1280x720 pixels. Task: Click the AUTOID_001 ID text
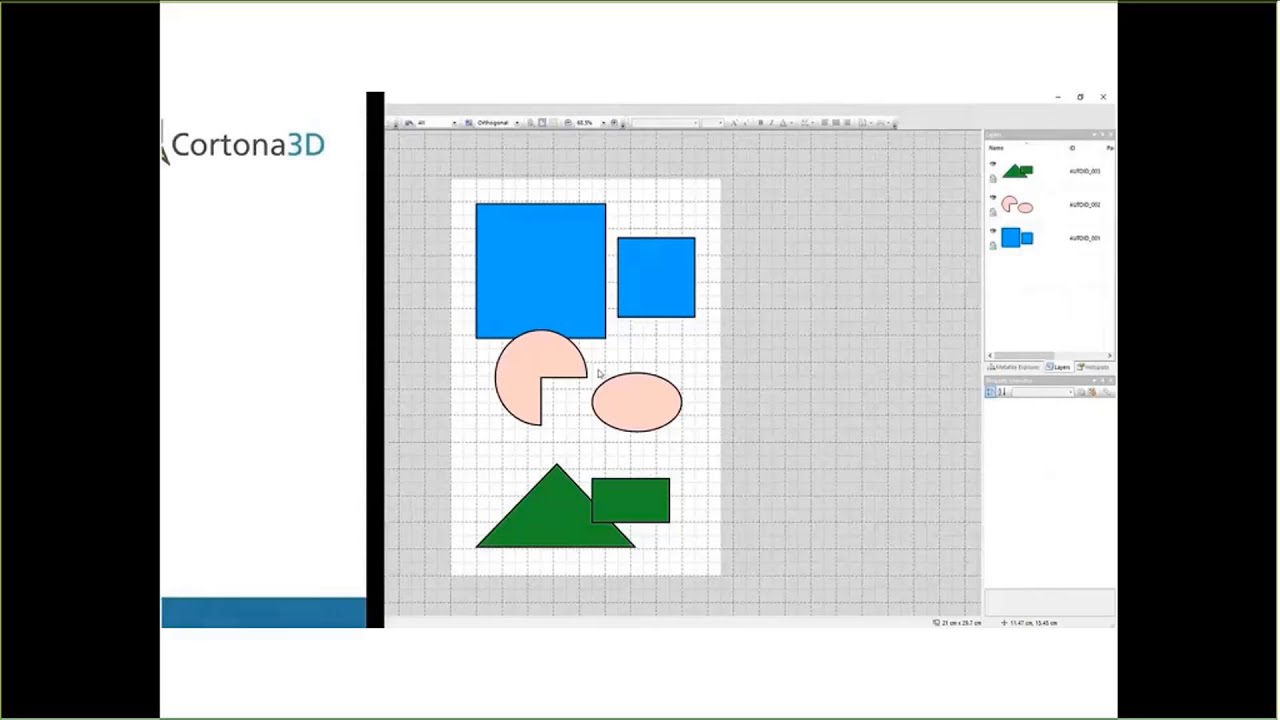[1085, 238]
